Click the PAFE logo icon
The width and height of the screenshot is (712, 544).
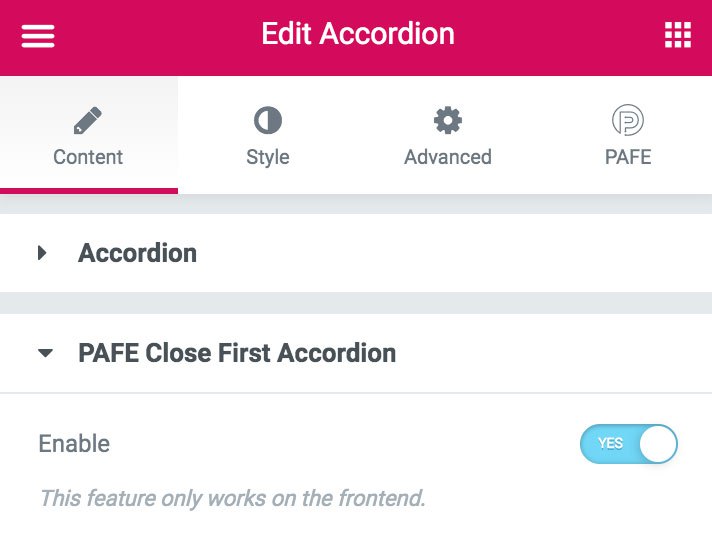tap(628, 120)
